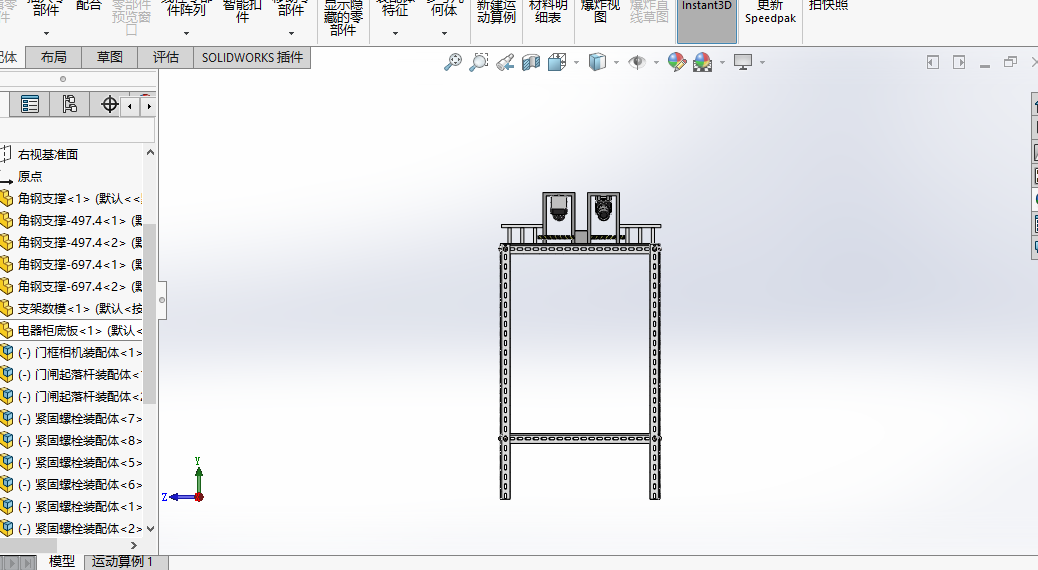The image size is (1038, 570).
Task: Select the 运动算例 1 bottom tab
Action: coord(126,561)
